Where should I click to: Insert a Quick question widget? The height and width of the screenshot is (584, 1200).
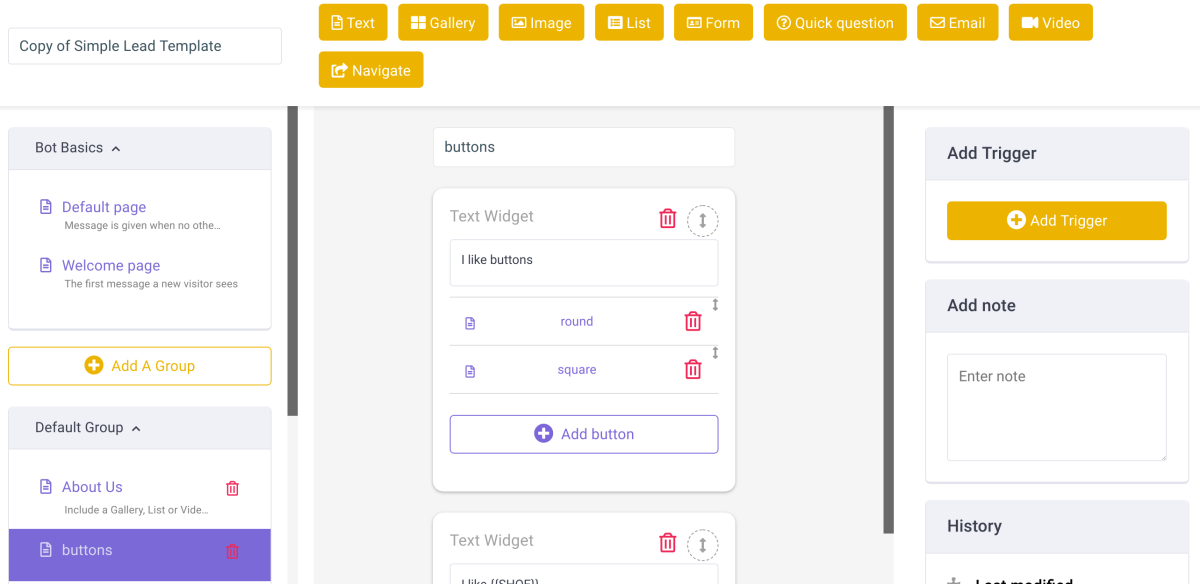tap(835, 23)
